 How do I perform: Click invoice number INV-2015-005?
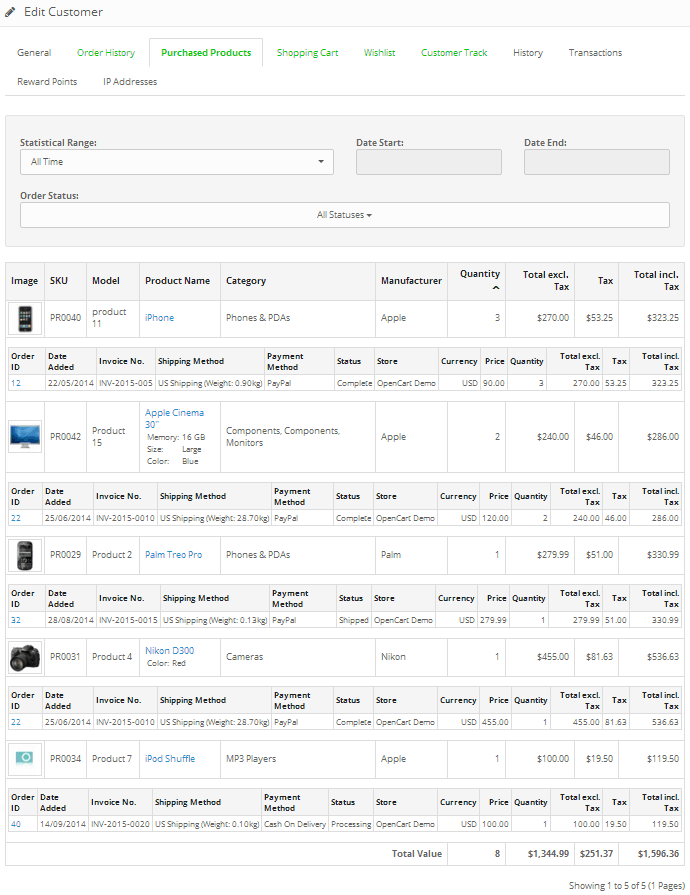(126, 384)
